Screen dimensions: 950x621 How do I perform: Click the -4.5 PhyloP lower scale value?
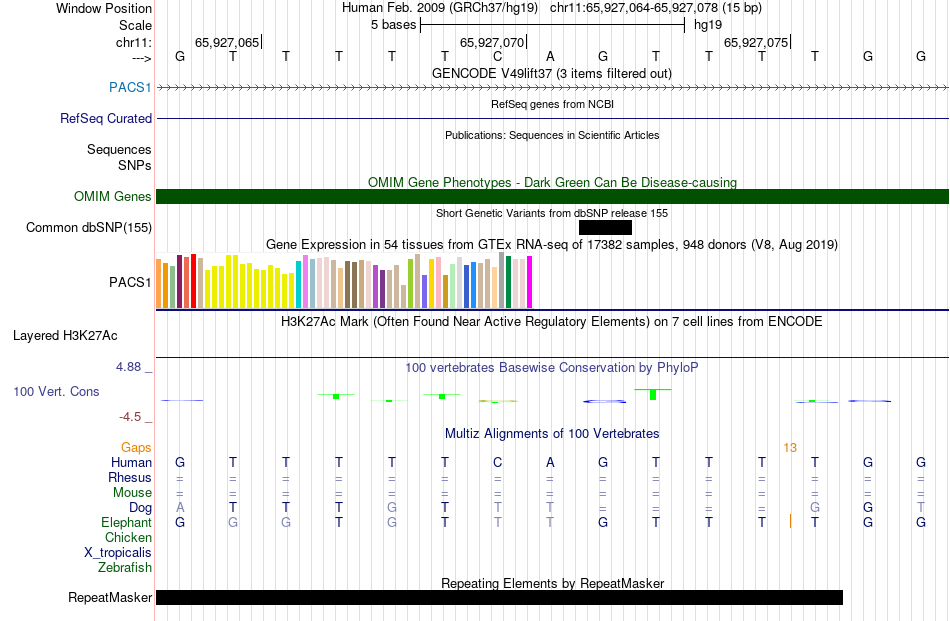point(130,417)
